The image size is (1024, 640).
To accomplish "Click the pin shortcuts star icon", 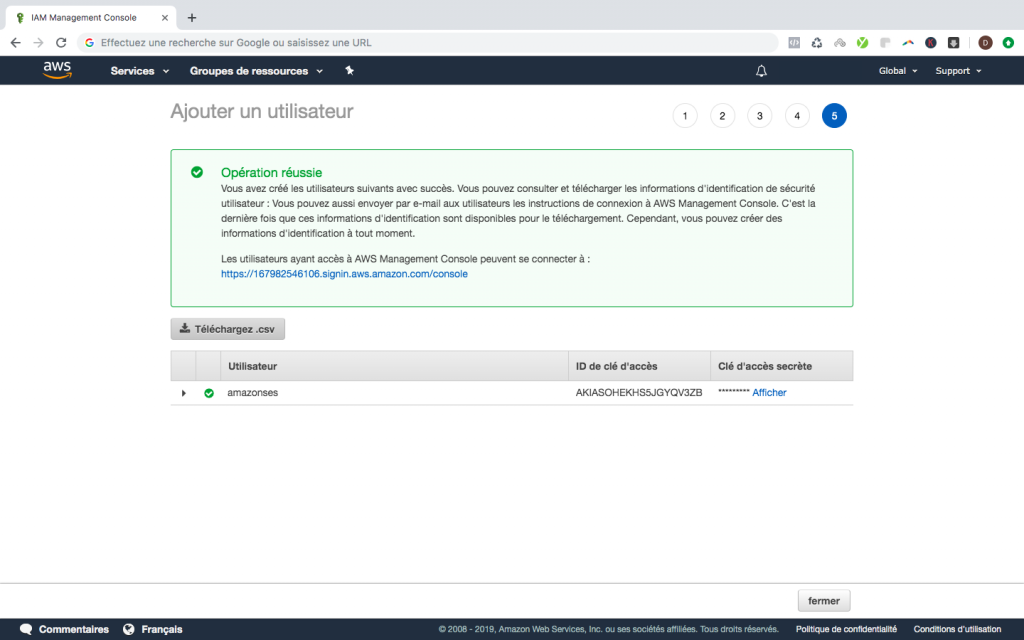I will coord(349,71).
